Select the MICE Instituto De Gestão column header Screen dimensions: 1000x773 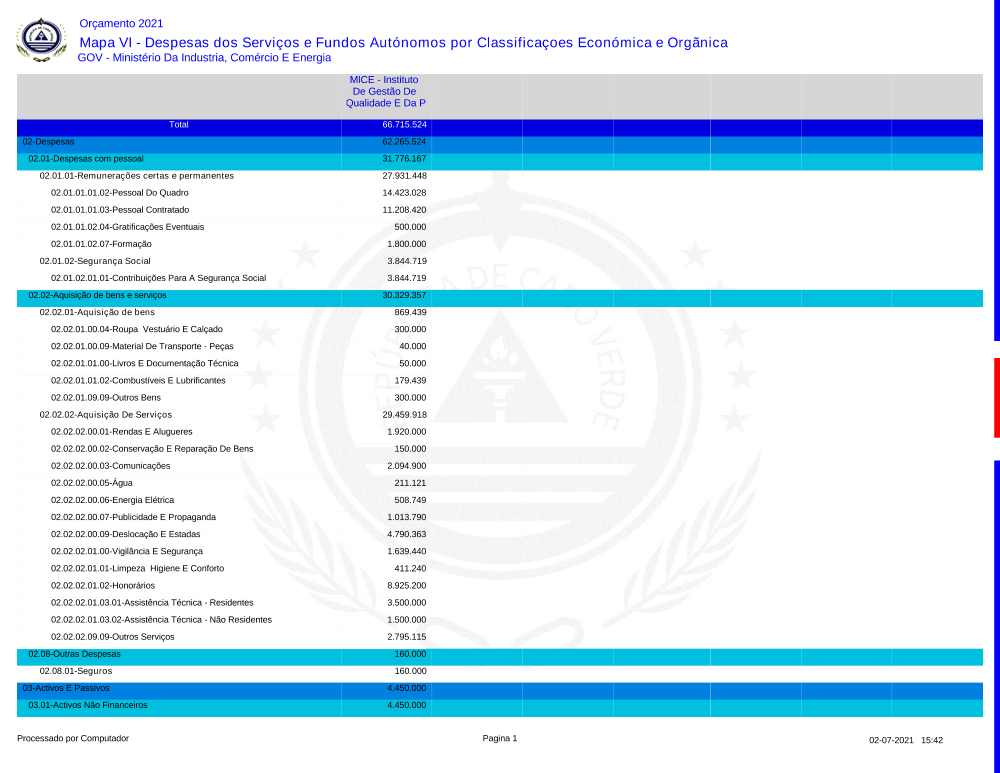pos(384,91)
